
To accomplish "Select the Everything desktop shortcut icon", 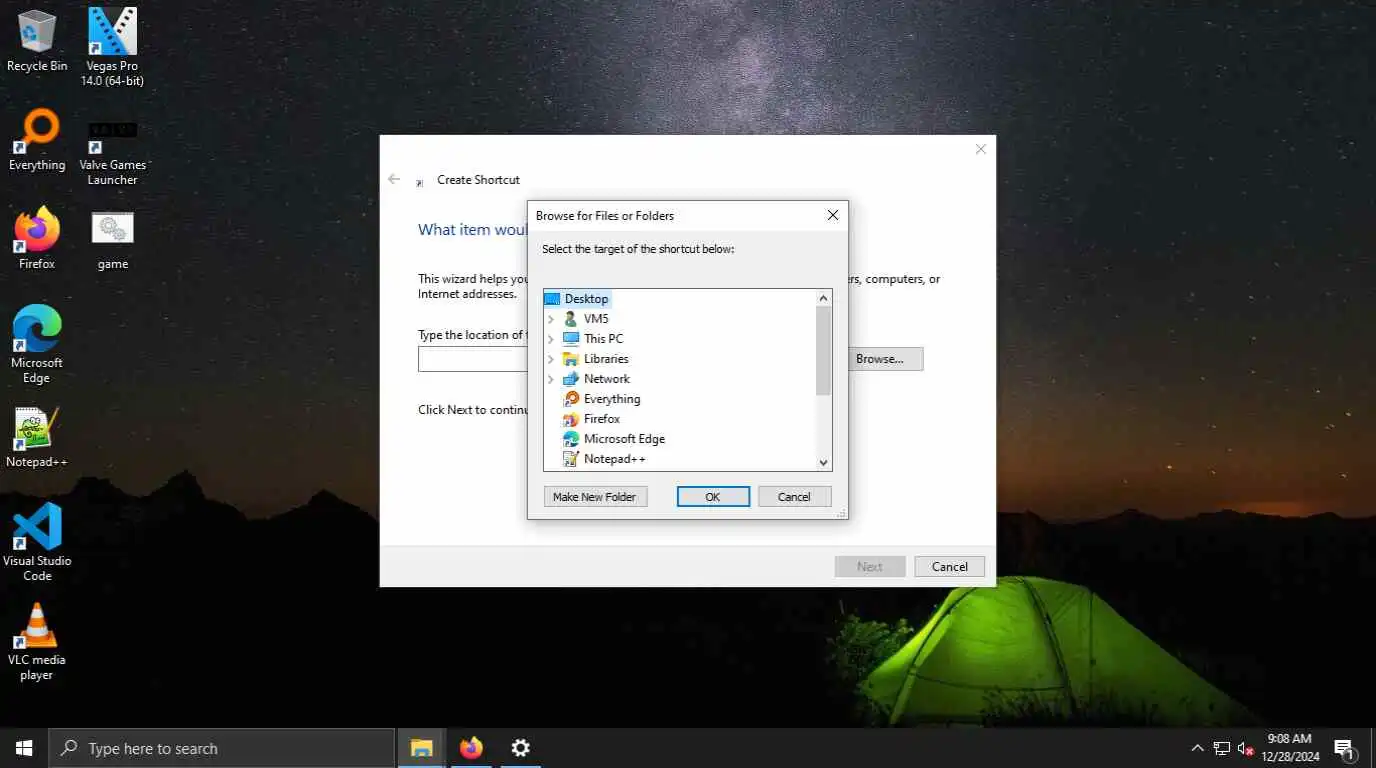I will coord(37,141).
